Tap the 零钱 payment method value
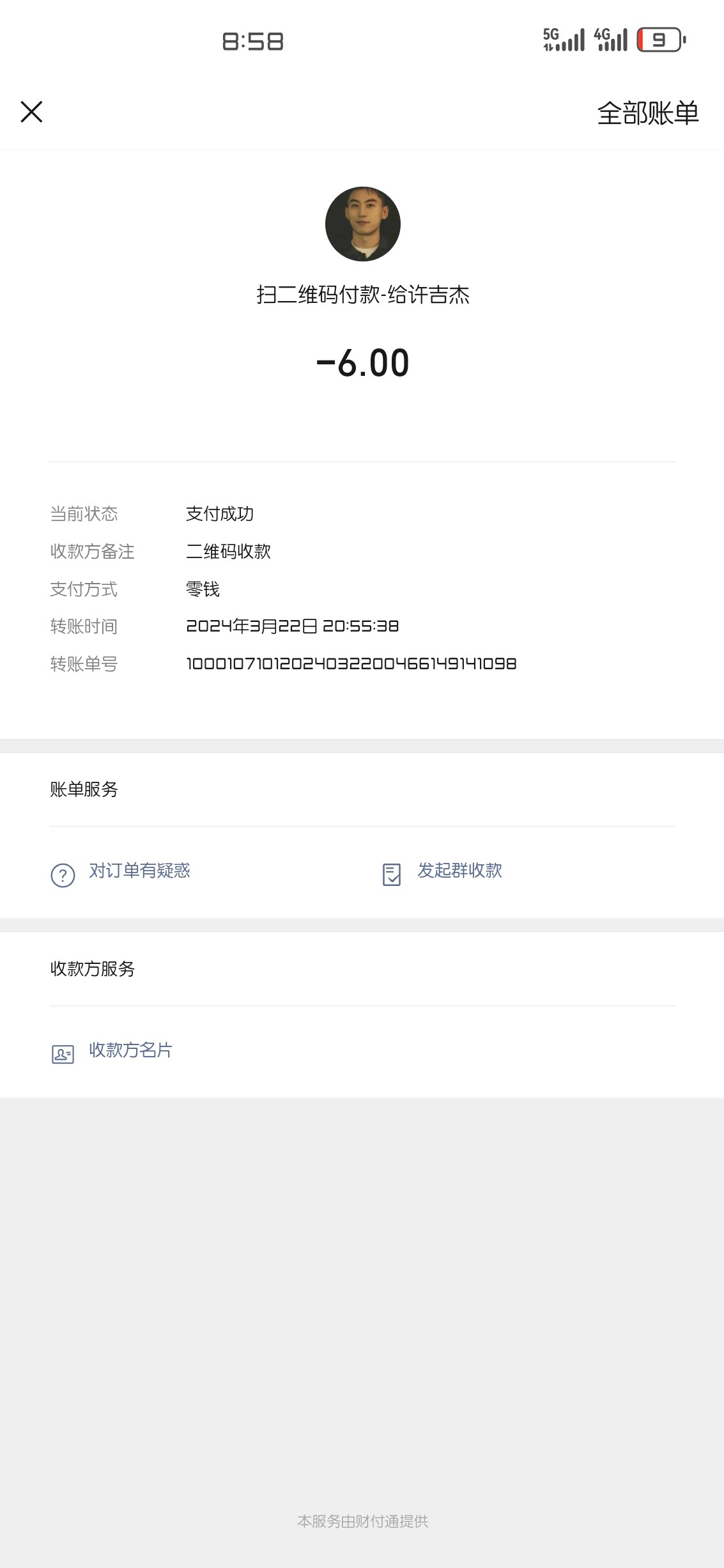Image resolution: width=724 pixels, height=1568 pixels. (x=203, y=589)
